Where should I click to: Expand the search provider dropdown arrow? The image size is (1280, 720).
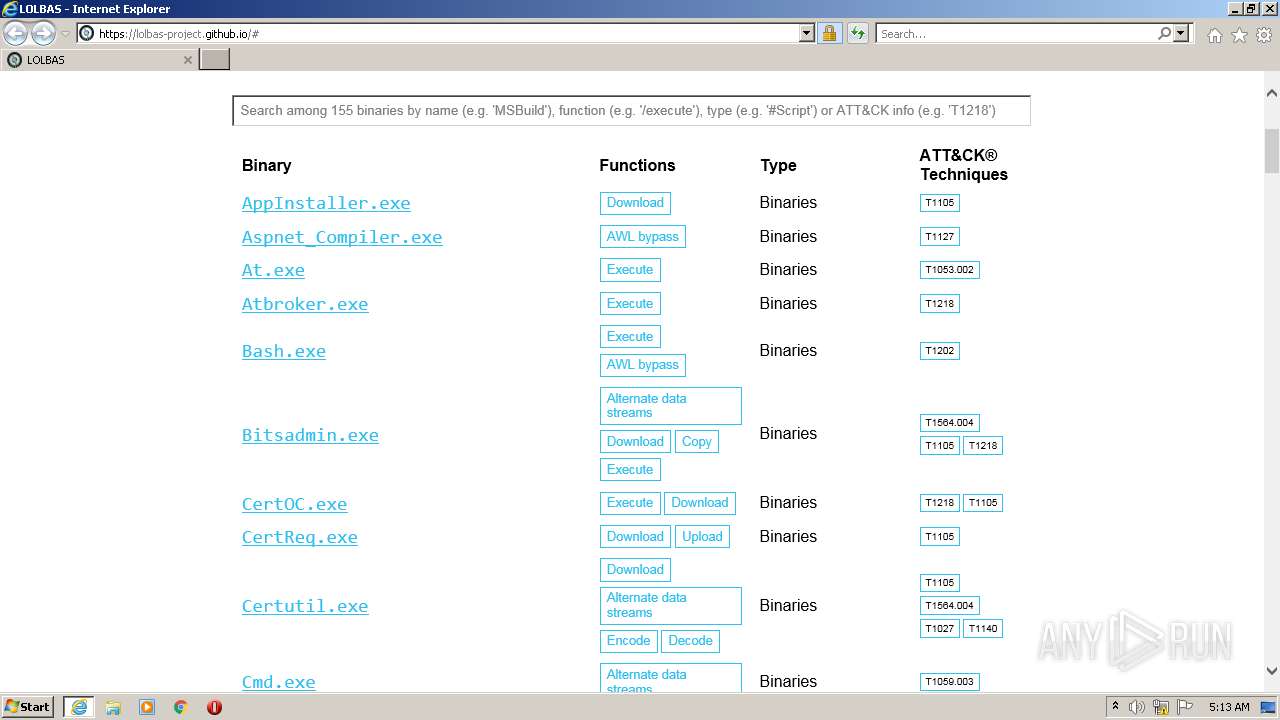pyautogui.click(x=1181, y=33)
